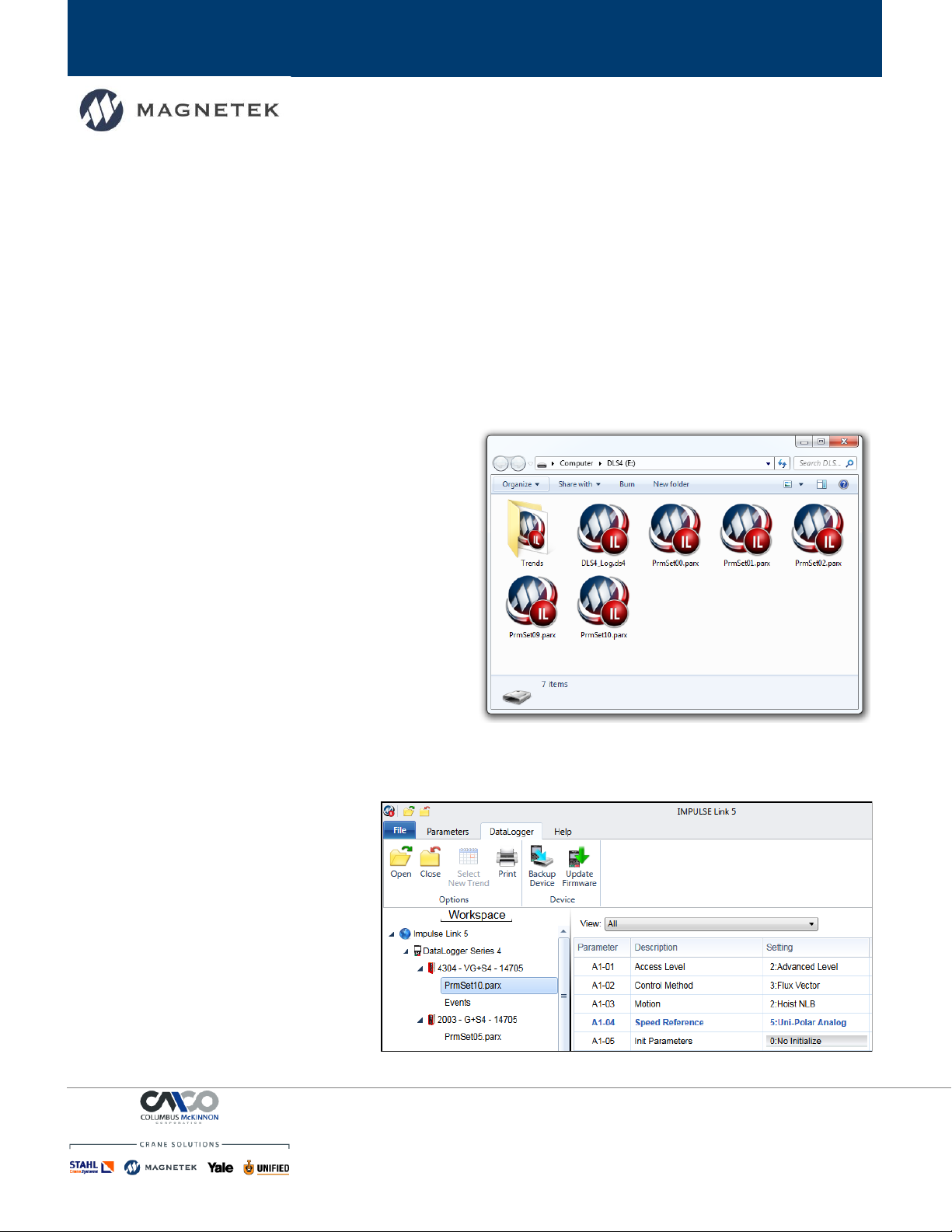Open the Trends folder
This screenshot has height=1232, width=952.
click(x=532, y=530)
